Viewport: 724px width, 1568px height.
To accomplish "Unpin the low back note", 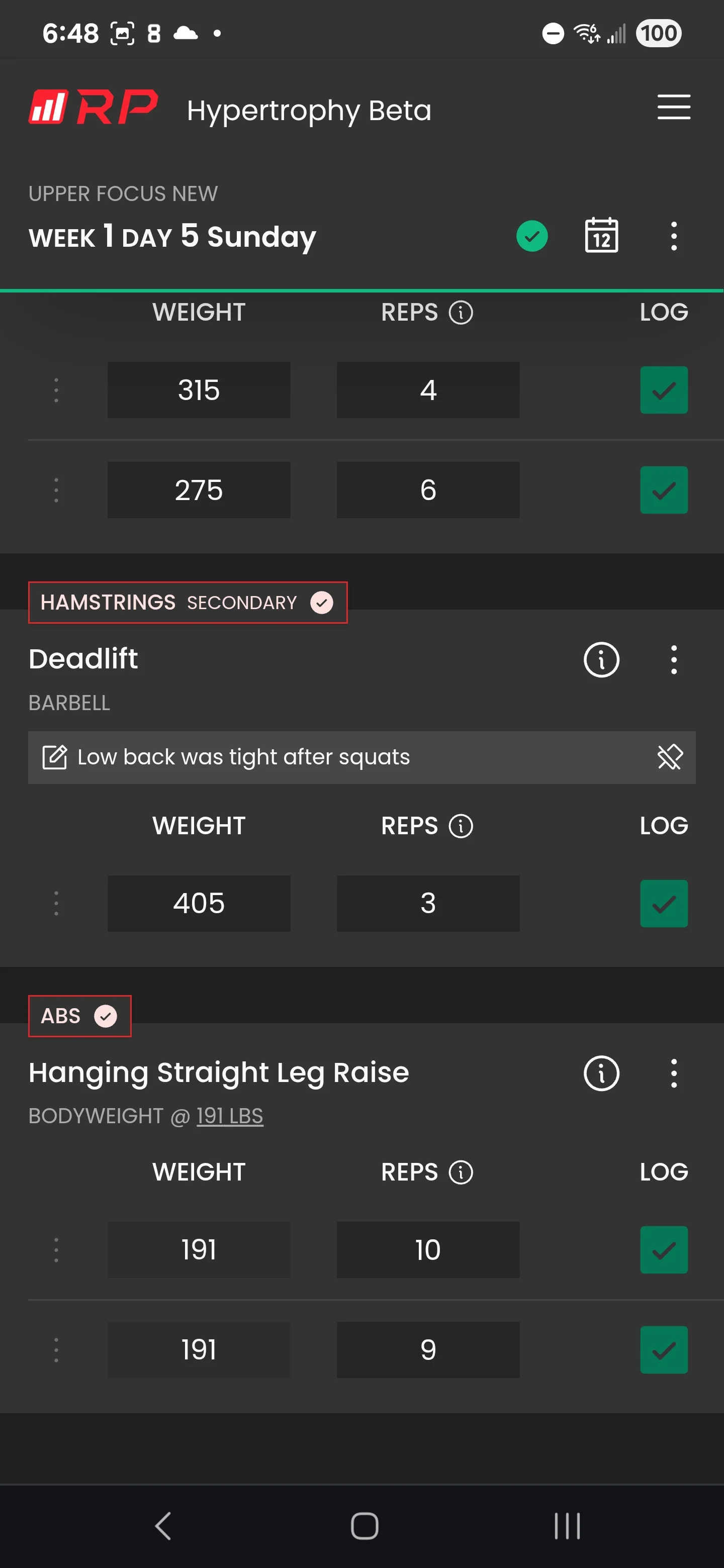I will [x=670, y=757].
